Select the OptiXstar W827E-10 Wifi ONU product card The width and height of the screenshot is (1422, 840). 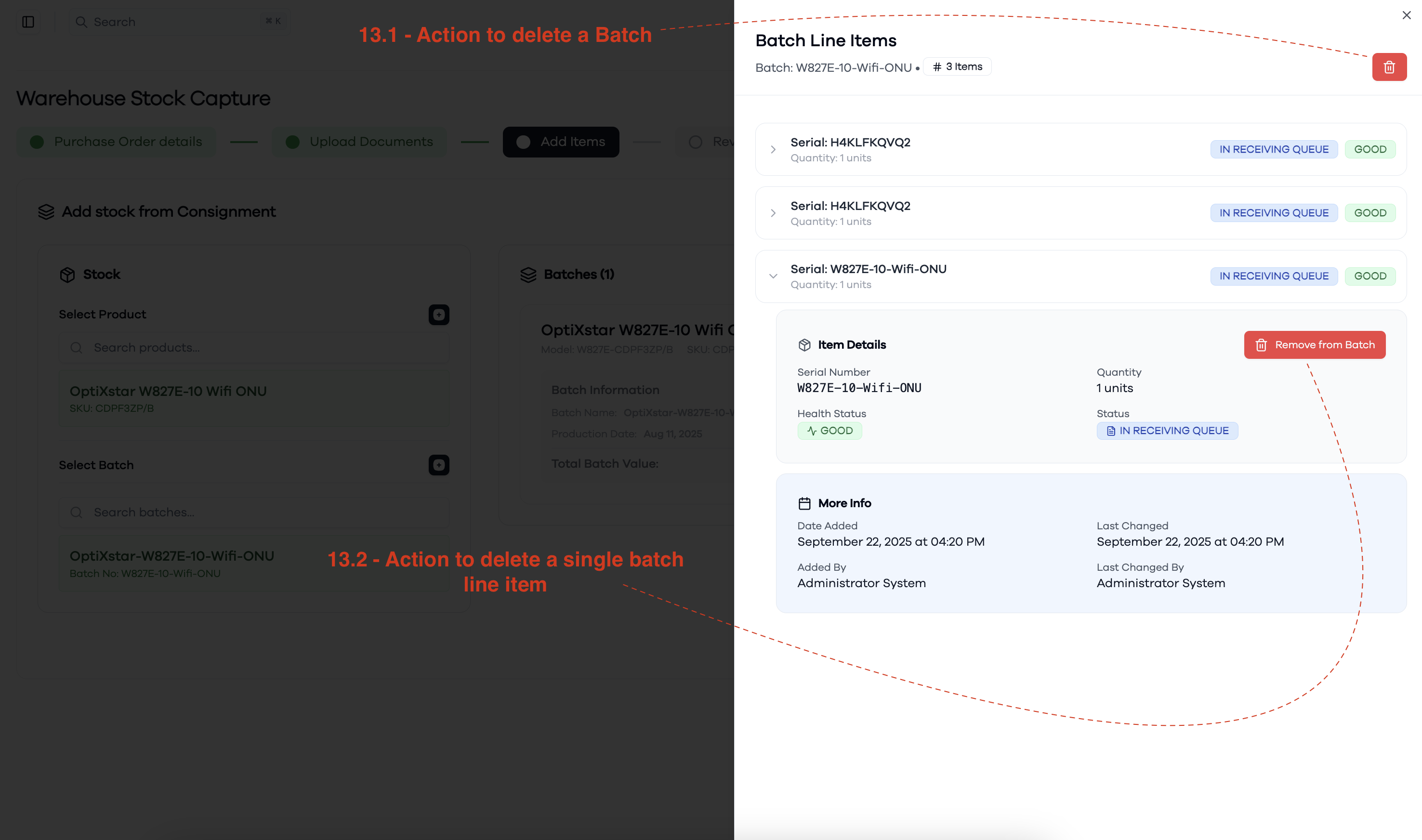click(254, 398)
